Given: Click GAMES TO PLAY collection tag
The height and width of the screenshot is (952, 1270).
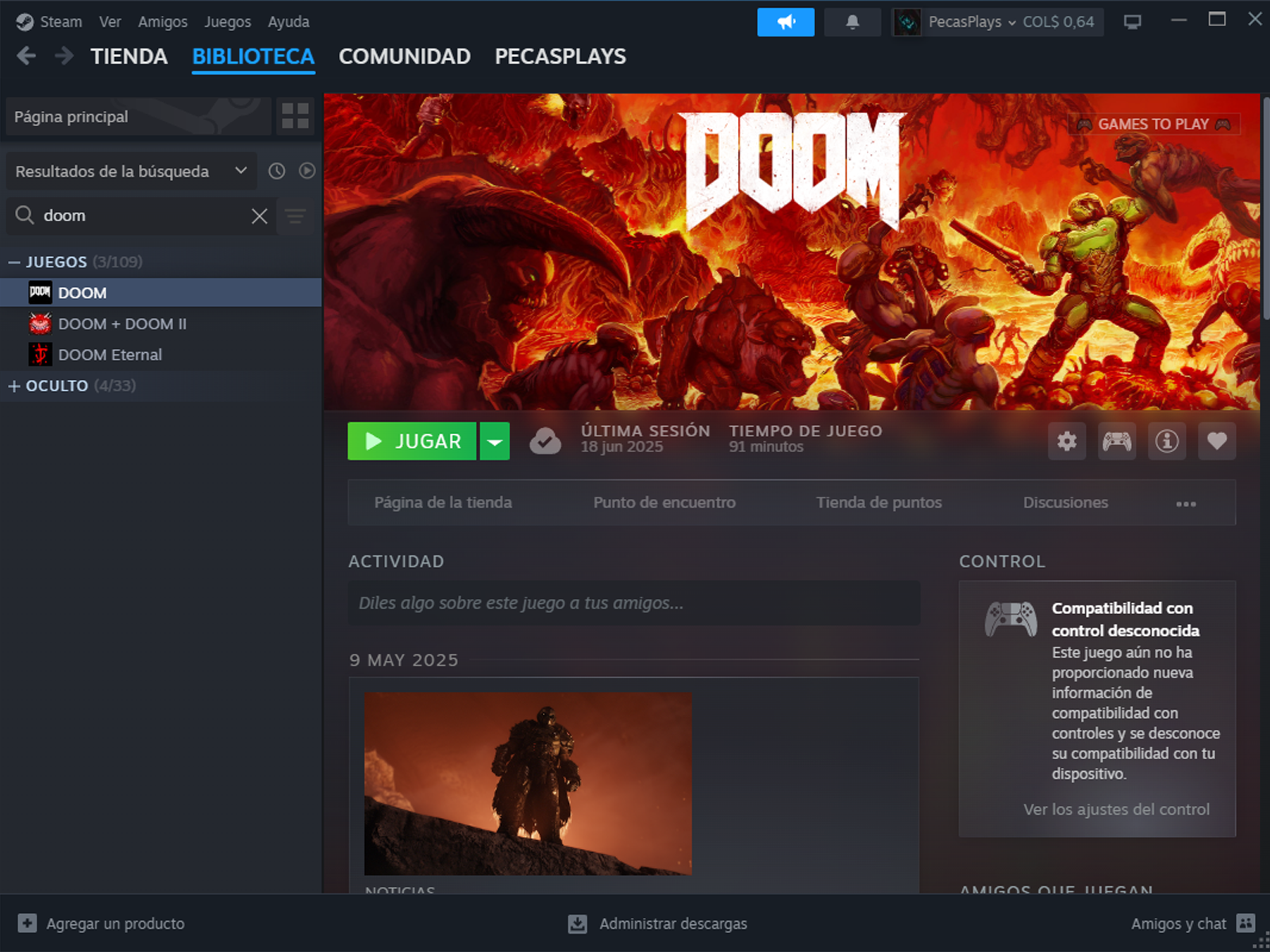Looking at the screenshot, I should [1153, 125].
